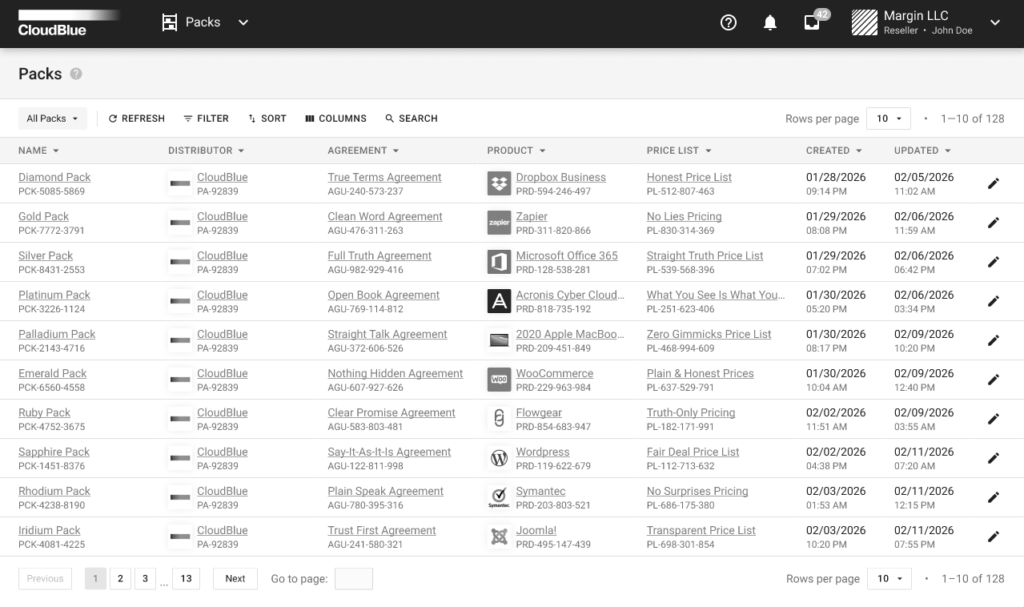Expand the Margin LLC account menu
1024x607 pixels.
pos(994,23)
